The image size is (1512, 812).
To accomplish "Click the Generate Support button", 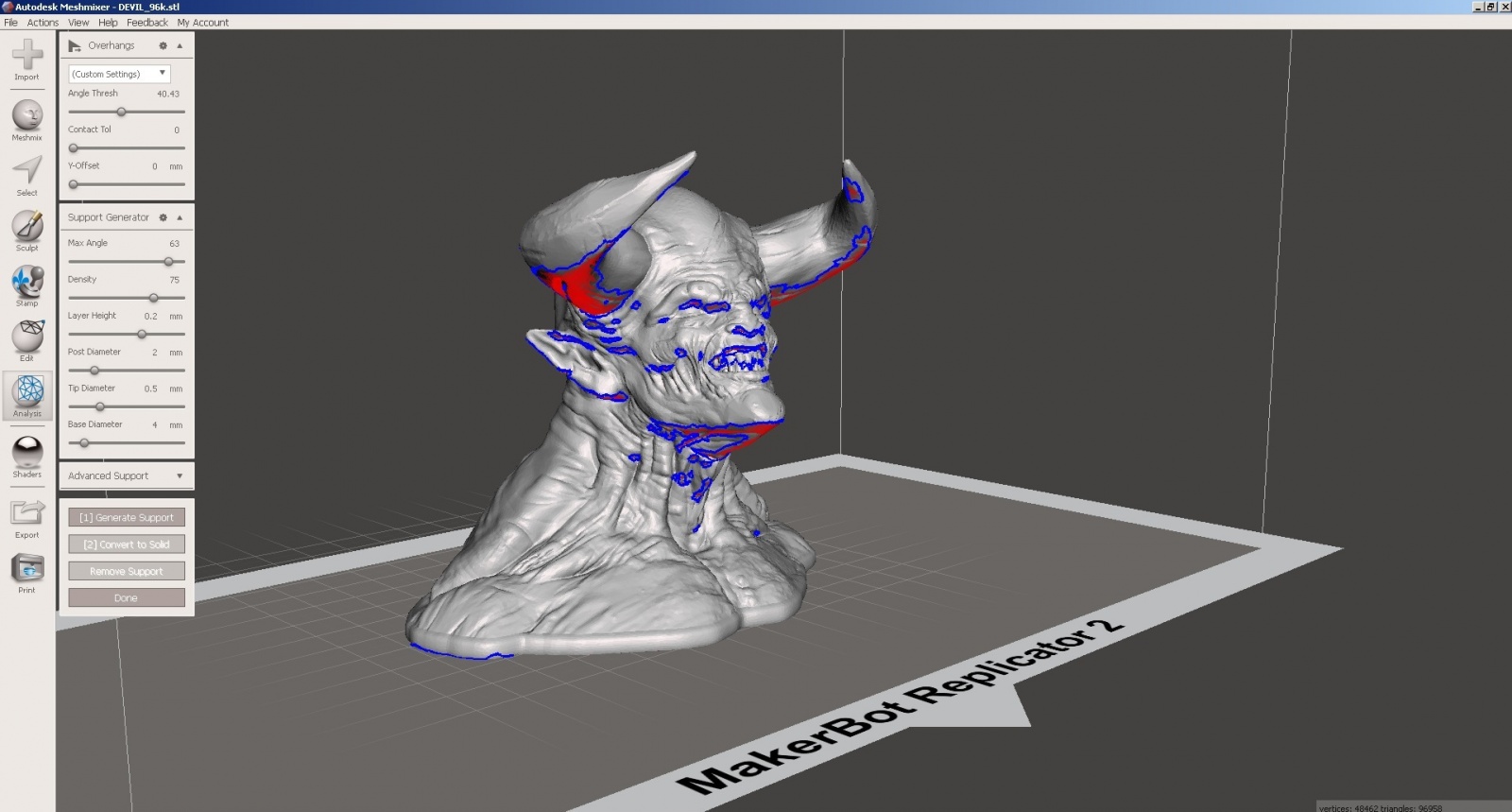I will 127,517.
